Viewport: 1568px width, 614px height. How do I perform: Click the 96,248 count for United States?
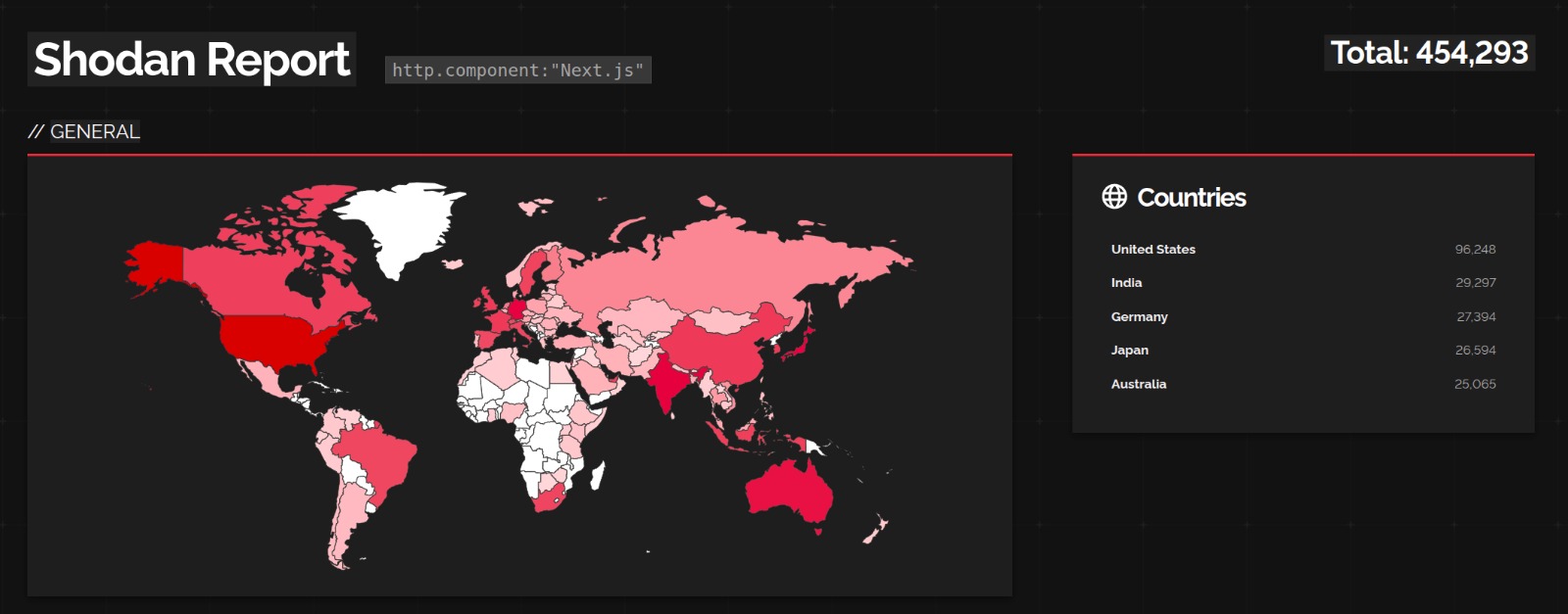(1475, 250)
